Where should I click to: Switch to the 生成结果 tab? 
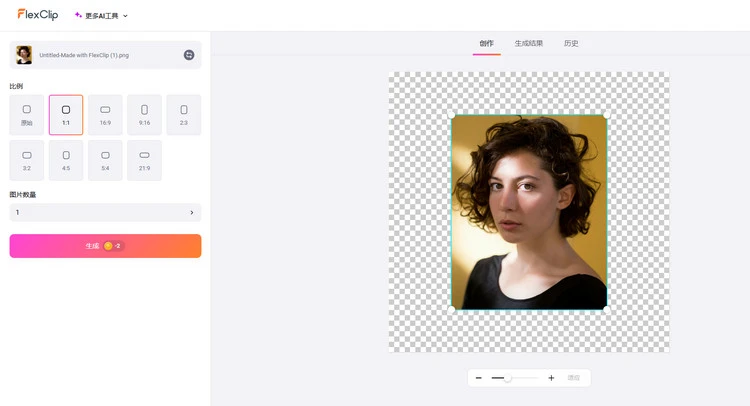click(528, 43)
